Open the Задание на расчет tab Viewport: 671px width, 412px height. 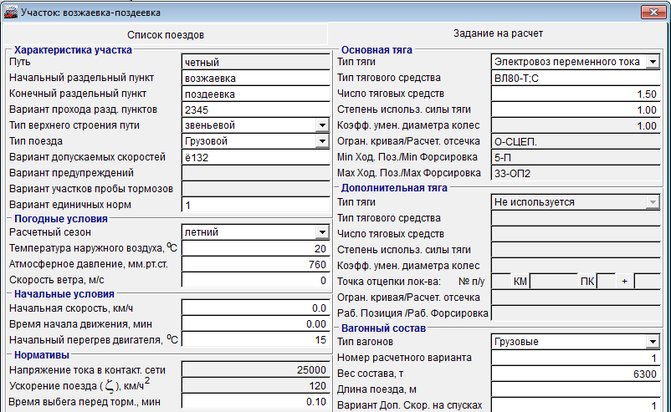(500, 33)
